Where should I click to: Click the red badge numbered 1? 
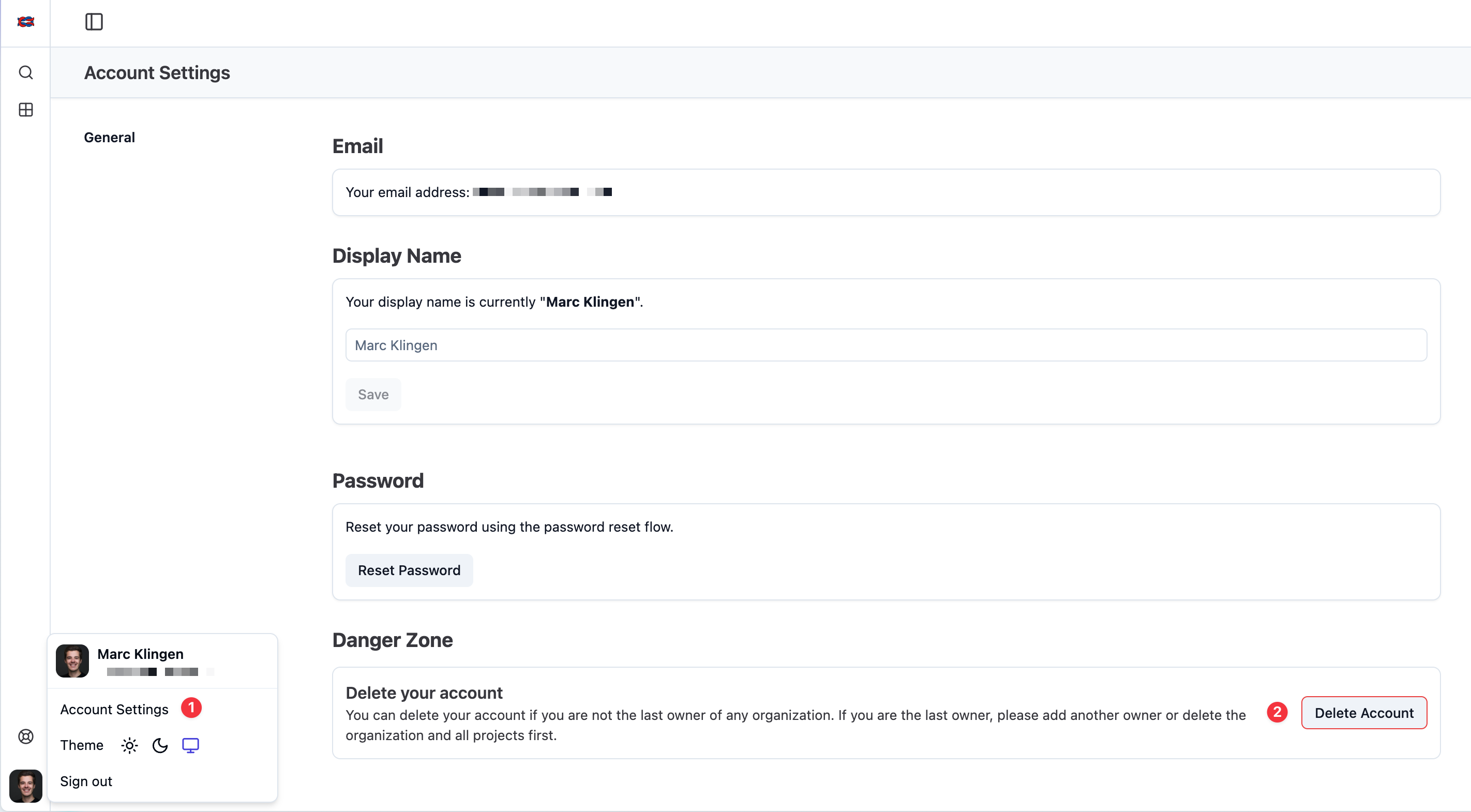(191, 708)
